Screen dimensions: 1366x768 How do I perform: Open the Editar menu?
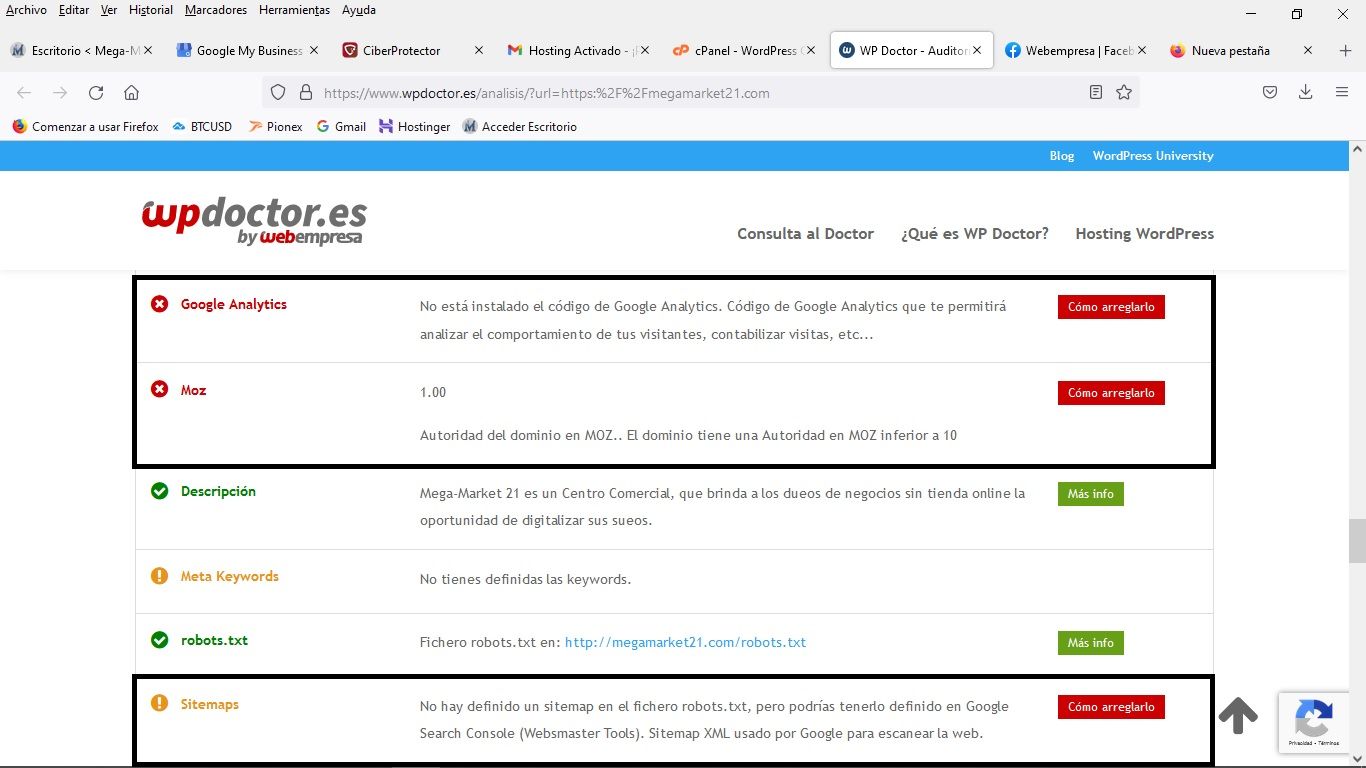(x=74, y=10)
